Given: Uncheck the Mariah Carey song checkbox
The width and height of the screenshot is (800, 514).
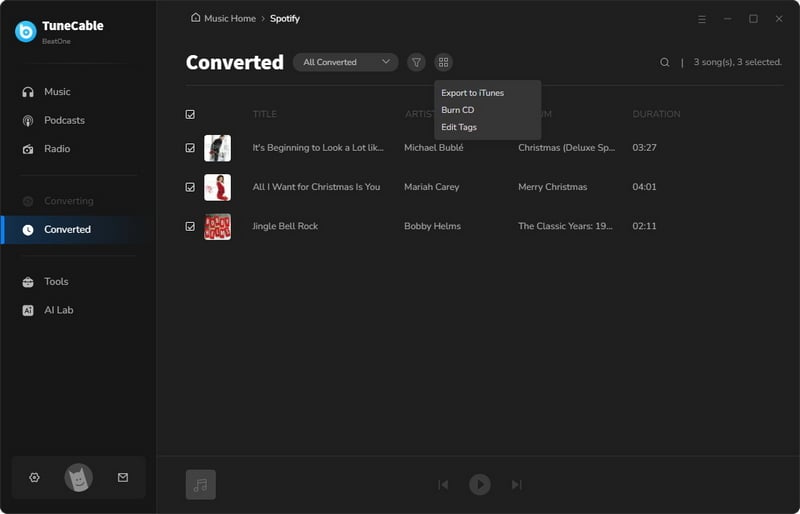Looking at the screenshot, I should coord(190,187).
